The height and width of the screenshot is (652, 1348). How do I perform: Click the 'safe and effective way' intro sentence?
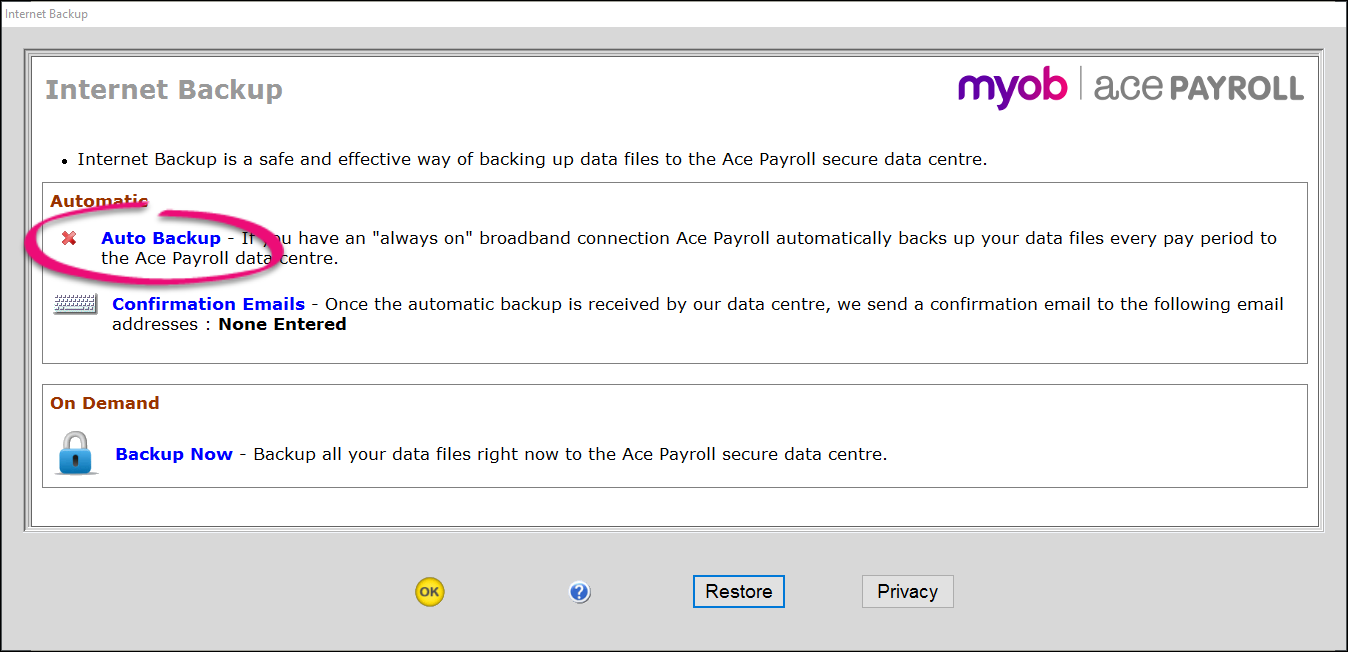pyautogui.click(x=532, y=159)
